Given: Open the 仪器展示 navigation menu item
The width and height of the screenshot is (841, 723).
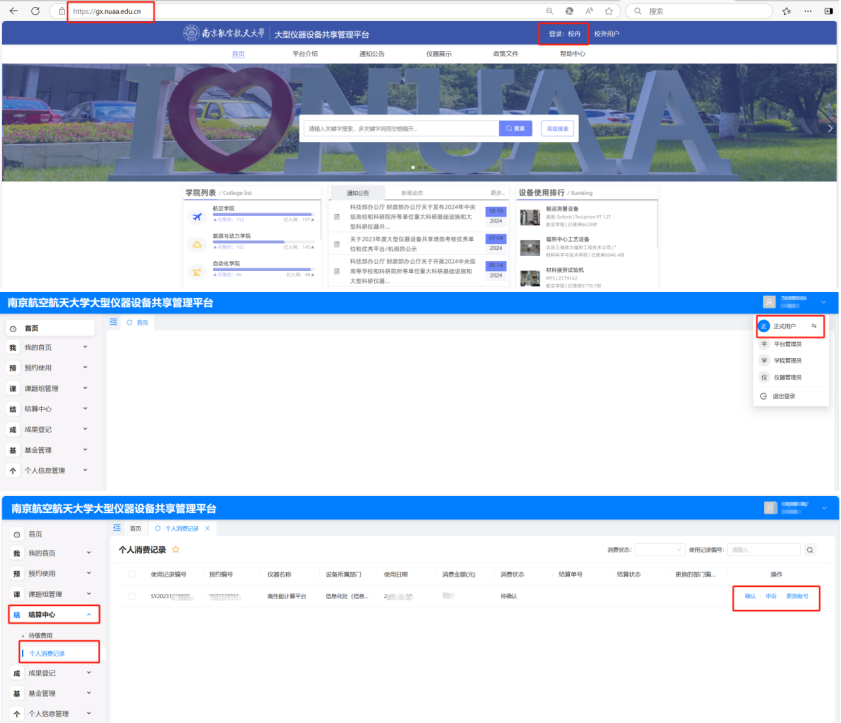Looking at the screenshot, I should coord(438,53).
